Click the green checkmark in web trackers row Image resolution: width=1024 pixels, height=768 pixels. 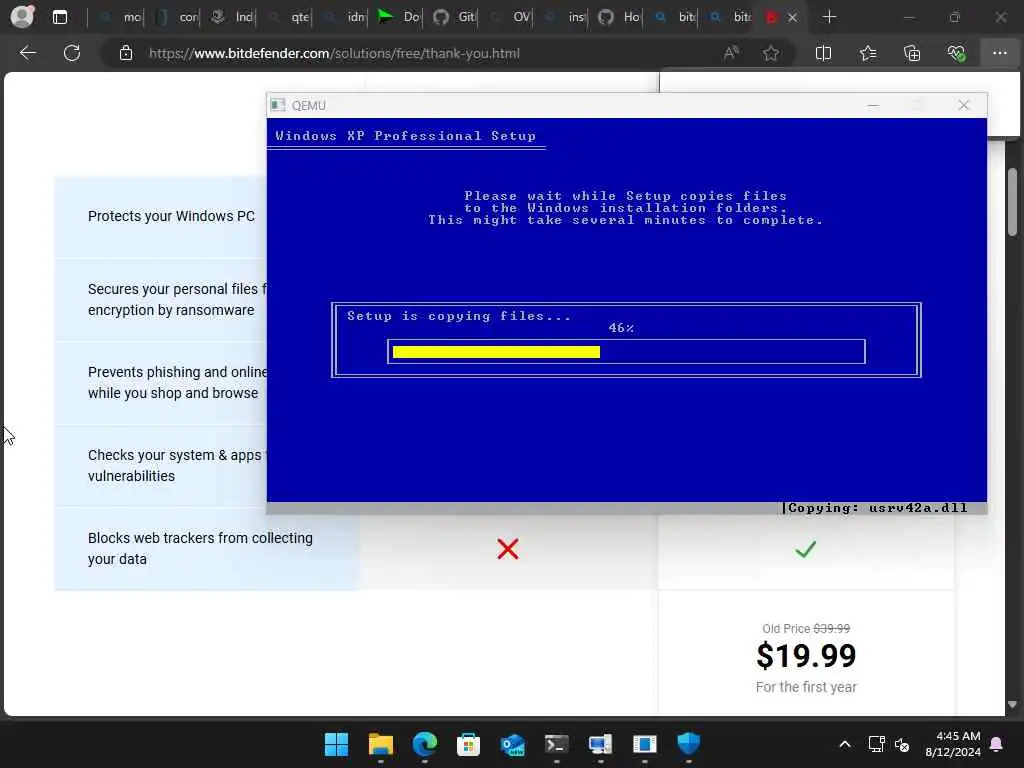tap(806, 549)
